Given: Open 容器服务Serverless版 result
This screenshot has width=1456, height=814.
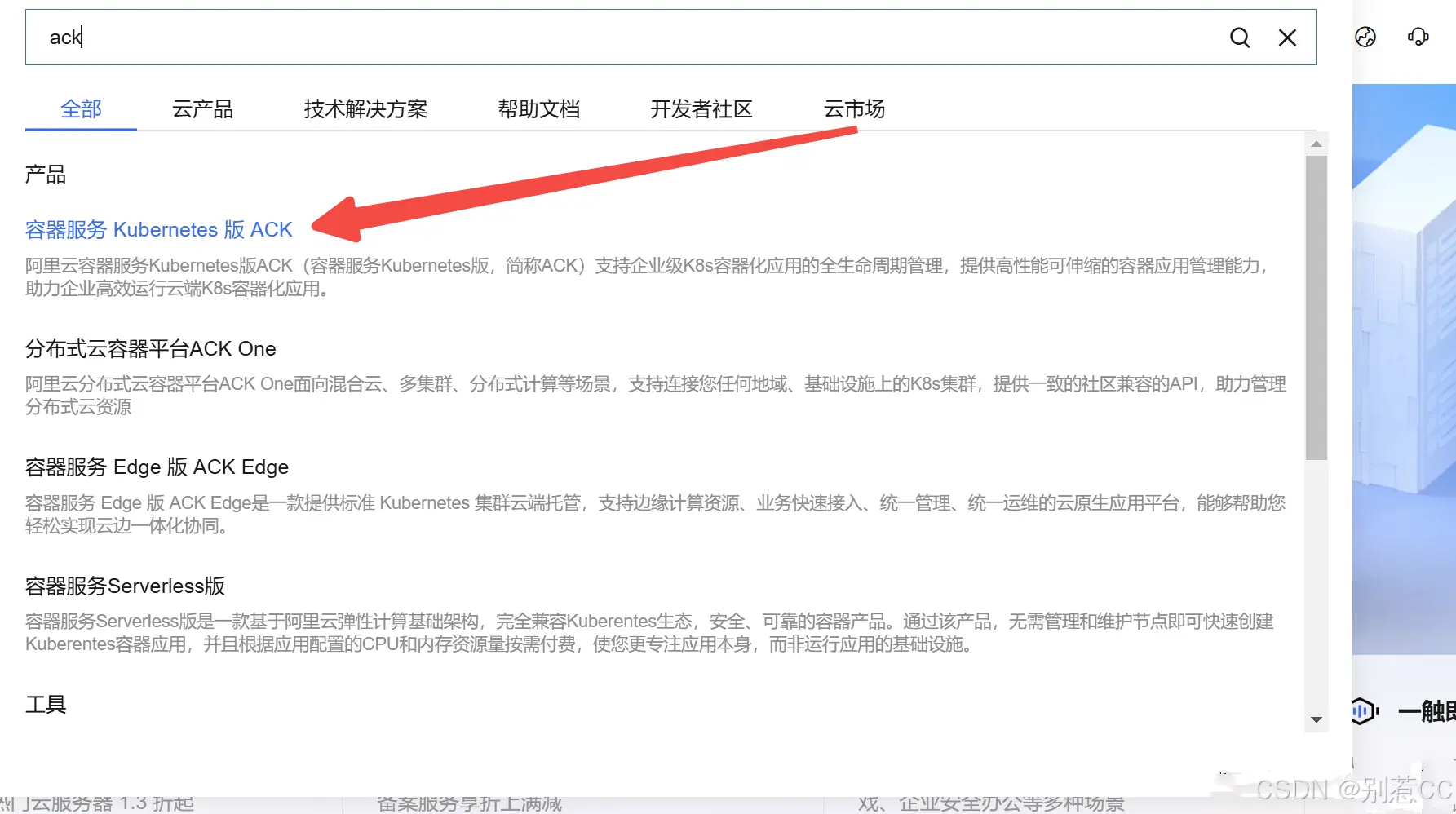Looking at the screenshot, I should [125, 586].
